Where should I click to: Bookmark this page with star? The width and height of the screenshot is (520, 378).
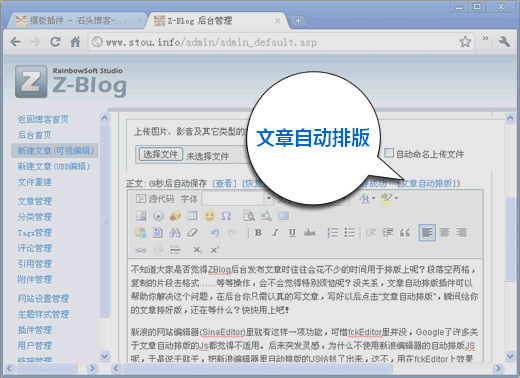point(465,42)
